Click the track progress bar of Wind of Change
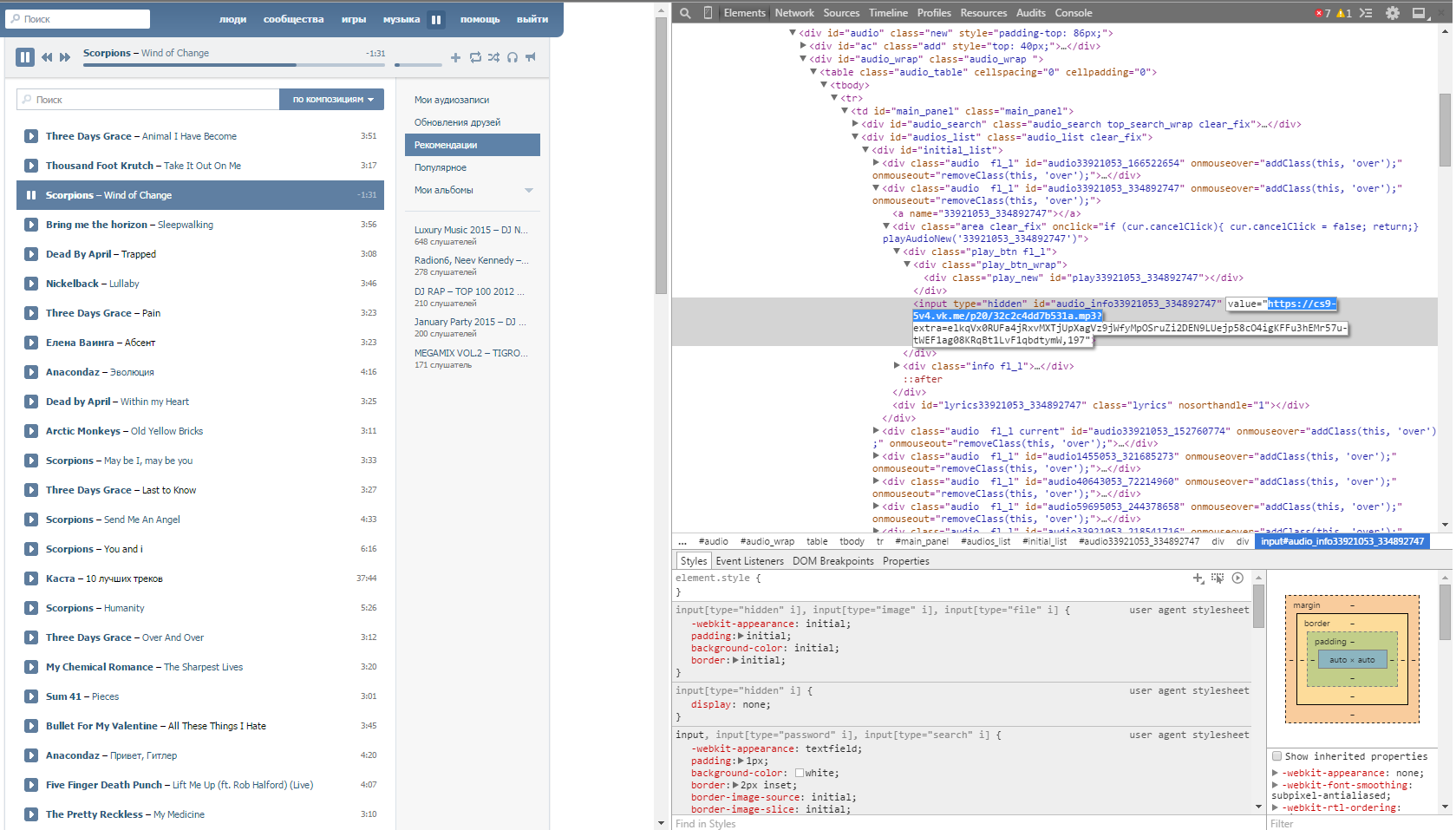1456x830 pixels. coord(234,65)
